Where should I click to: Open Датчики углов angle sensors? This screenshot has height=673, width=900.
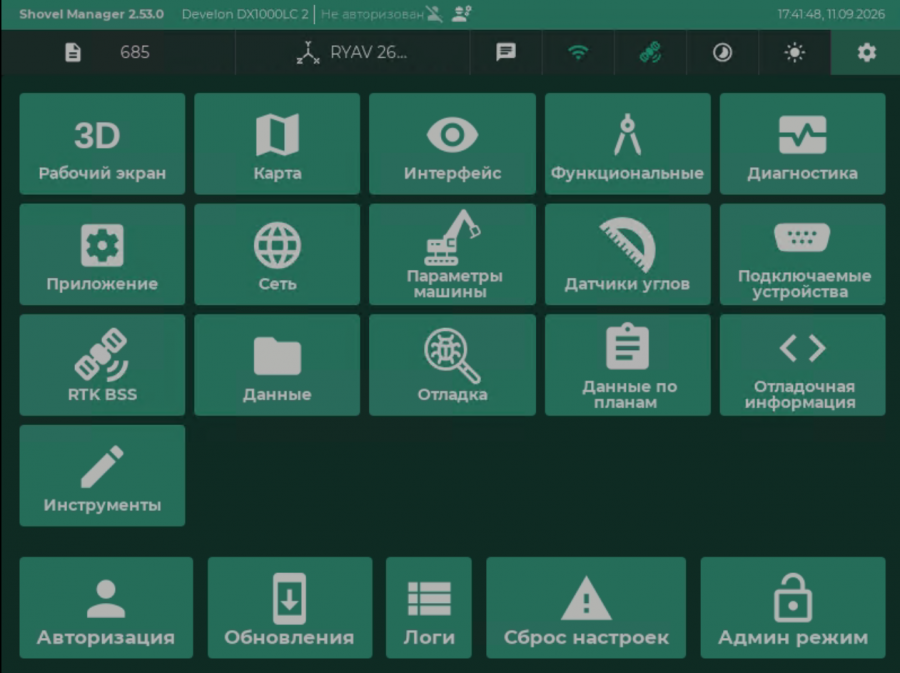pyautogui.click(x=627, y=254)
